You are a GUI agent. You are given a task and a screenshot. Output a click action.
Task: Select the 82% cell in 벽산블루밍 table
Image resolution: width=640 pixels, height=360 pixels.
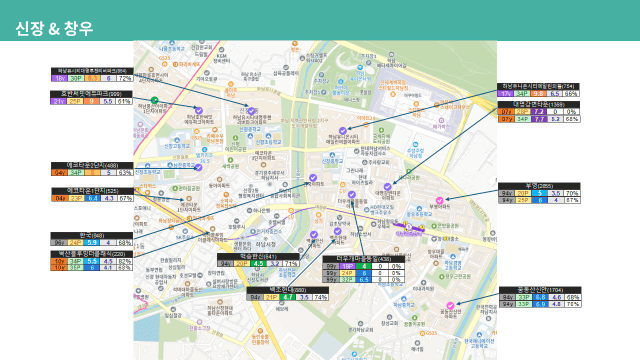[x=124, y=261]
